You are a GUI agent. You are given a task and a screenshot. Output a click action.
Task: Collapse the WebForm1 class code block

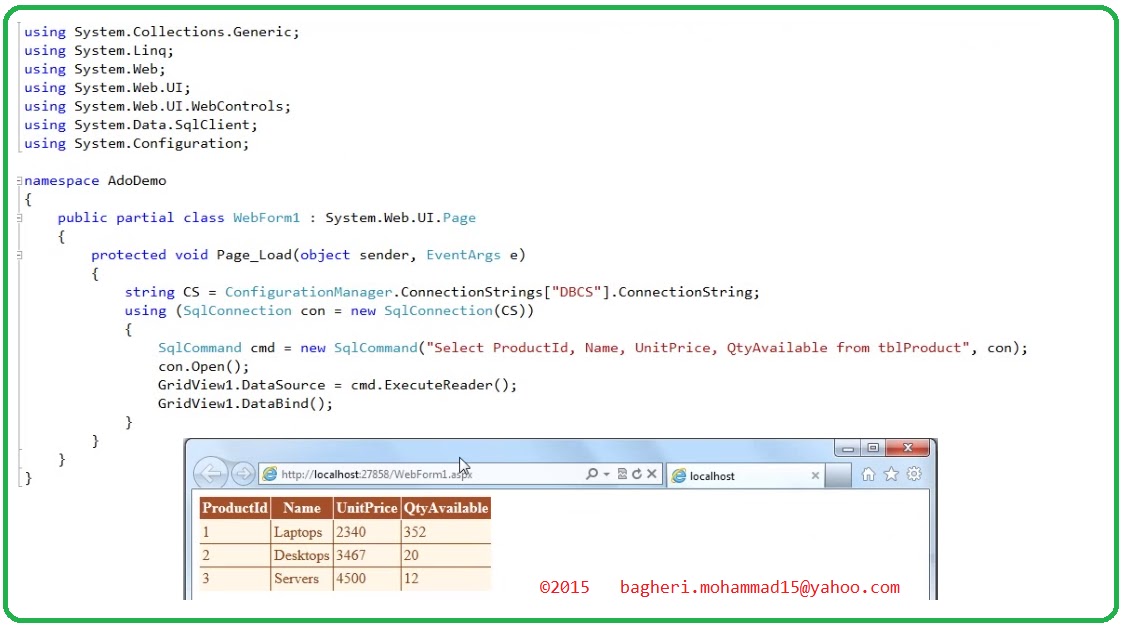tap(19, 218)
